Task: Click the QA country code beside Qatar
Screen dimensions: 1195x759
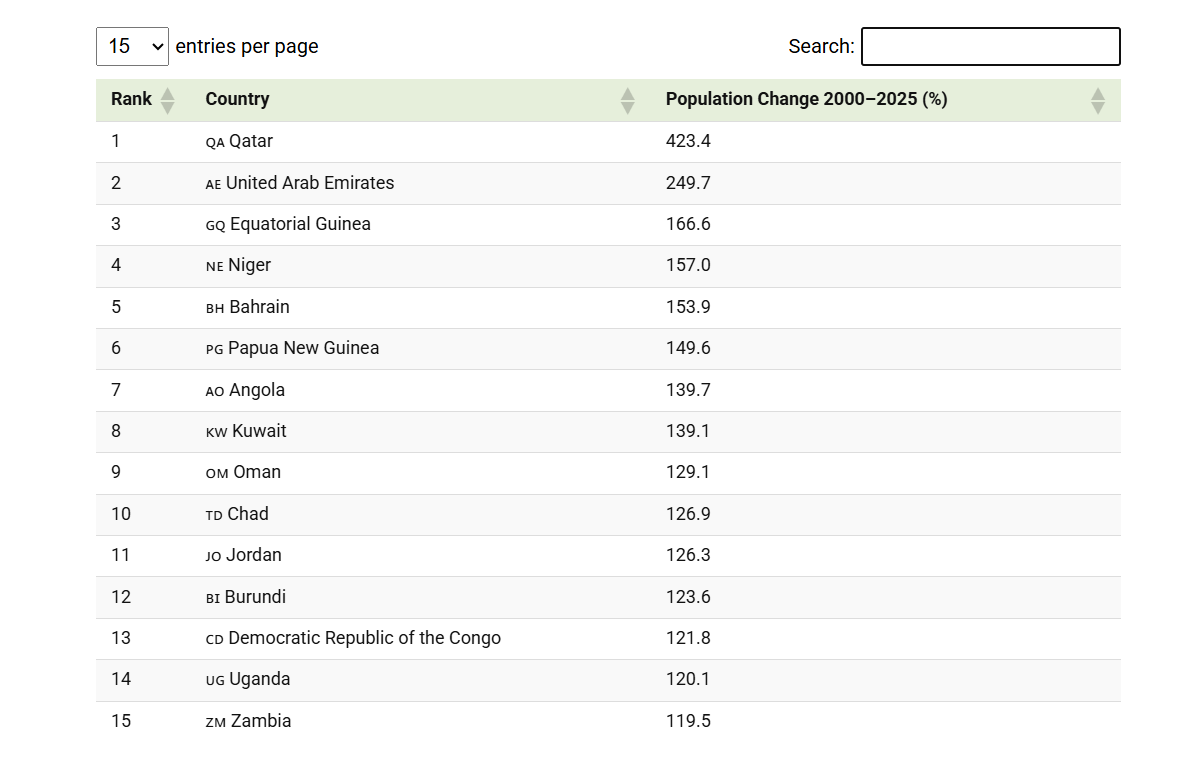Action: click(x=213, y=143)
